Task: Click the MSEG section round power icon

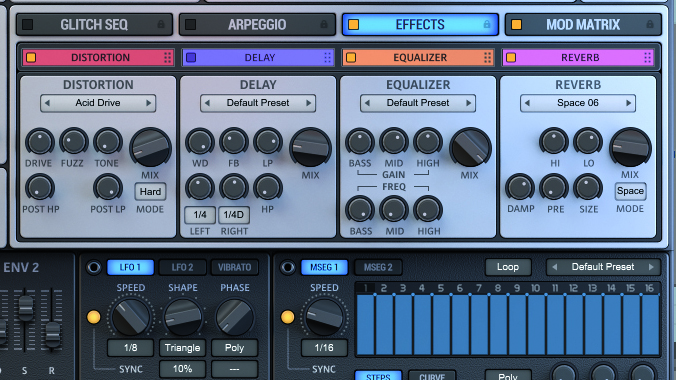Action: point(288,267)
